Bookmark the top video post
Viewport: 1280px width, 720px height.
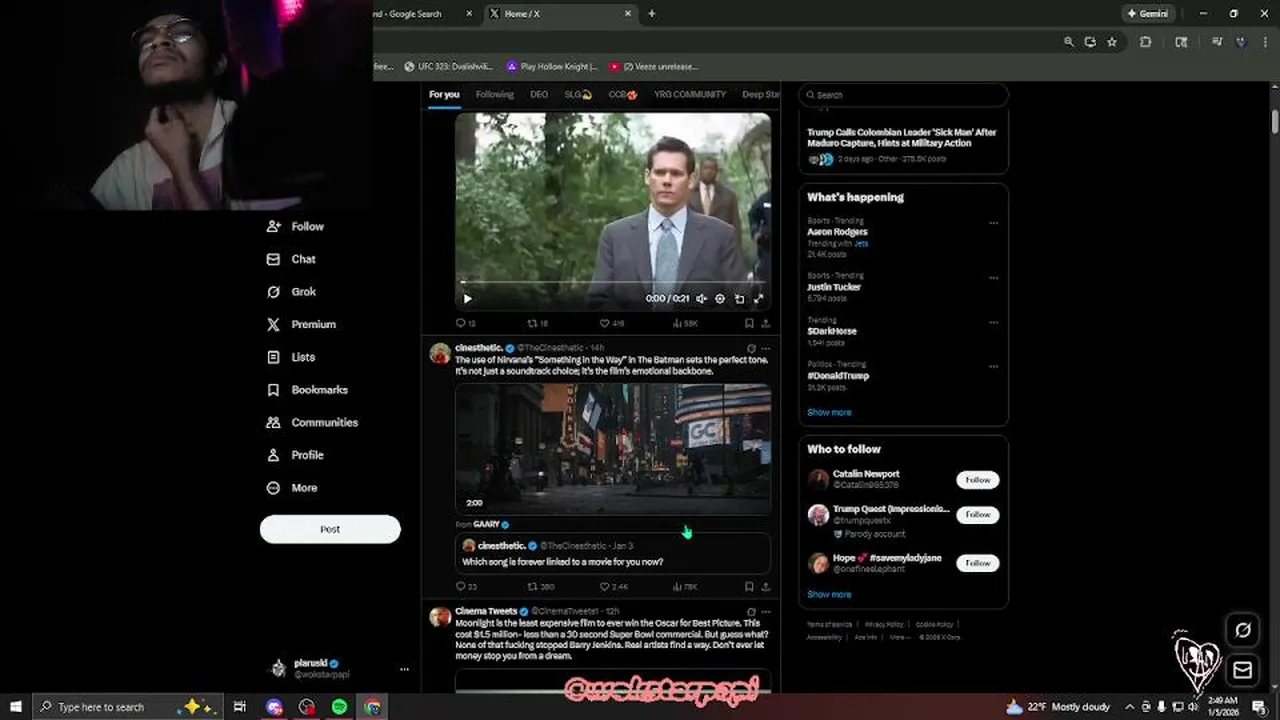point(749,323)
